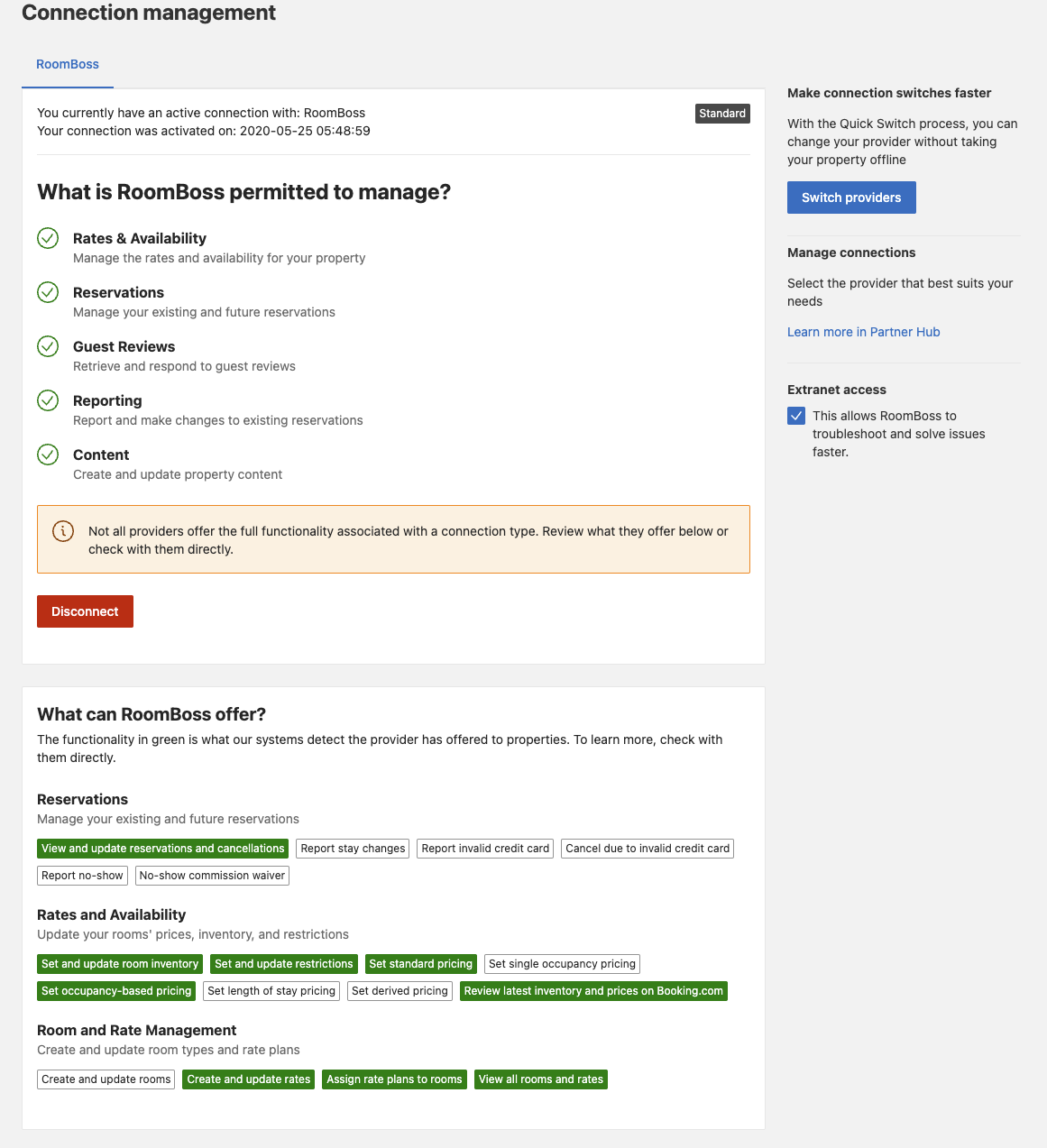Select 'Review latest inventory and prices on Booking.com'
The width and height of the screenshot is (1047, 1148).
(x=593, y=990)
